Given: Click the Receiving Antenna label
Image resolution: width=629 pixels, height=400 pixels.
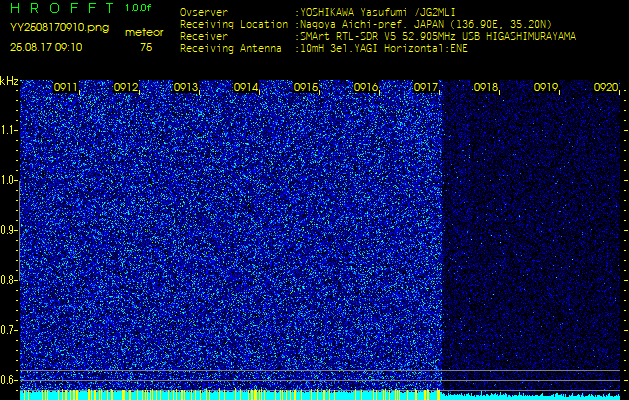Looking at the screenshot, I should (x=231, y=49).
